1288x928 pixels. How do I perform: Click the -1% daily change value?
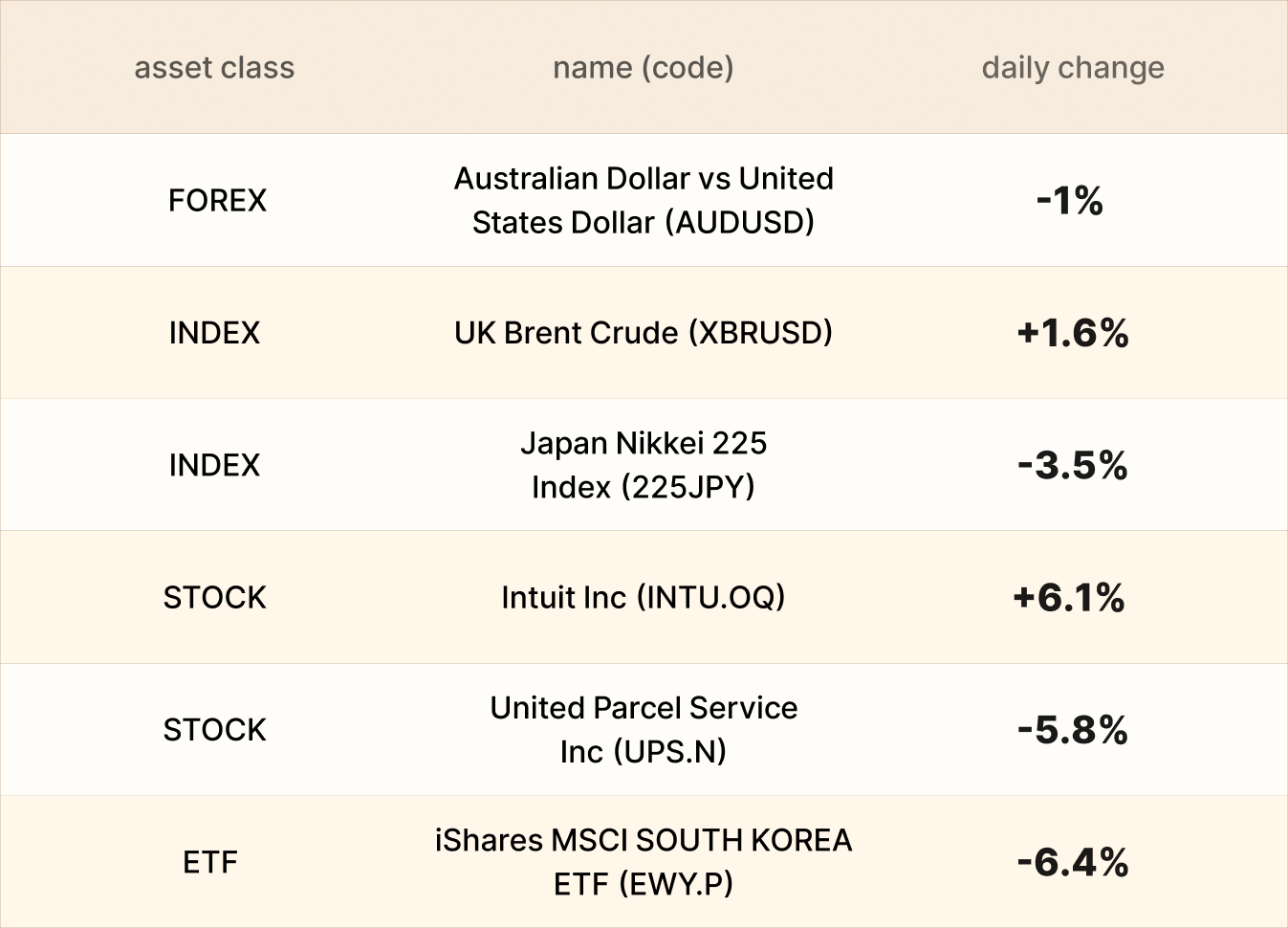click(1070, 200)
